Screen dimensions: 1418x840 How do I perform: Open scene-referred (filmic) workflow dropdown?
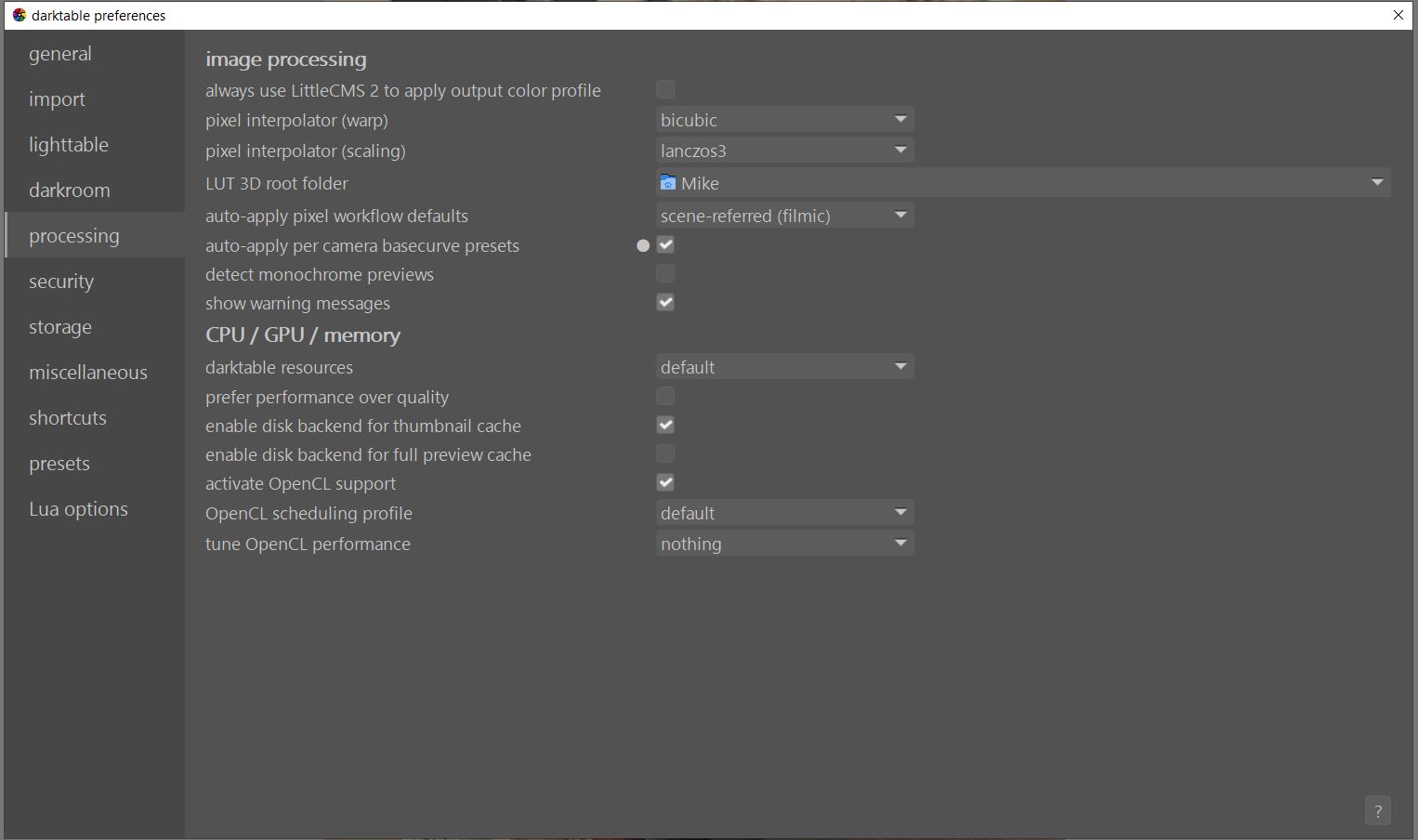(784, 216)
